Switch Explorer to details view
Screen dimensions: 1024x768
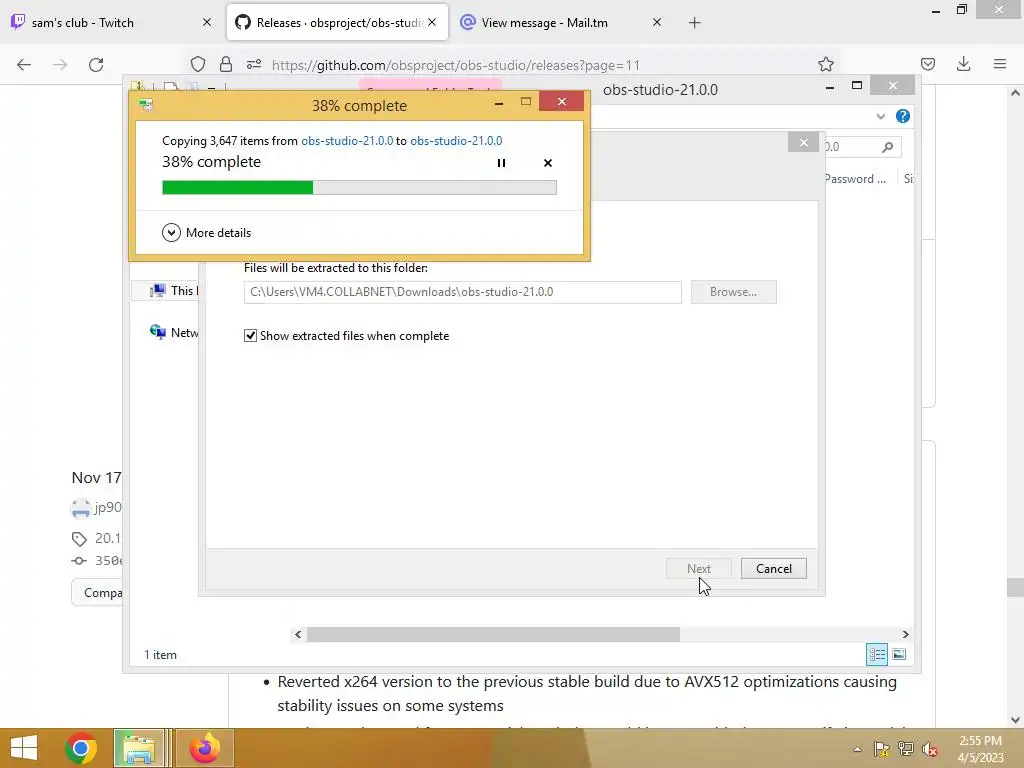click(x=876, y=654)
